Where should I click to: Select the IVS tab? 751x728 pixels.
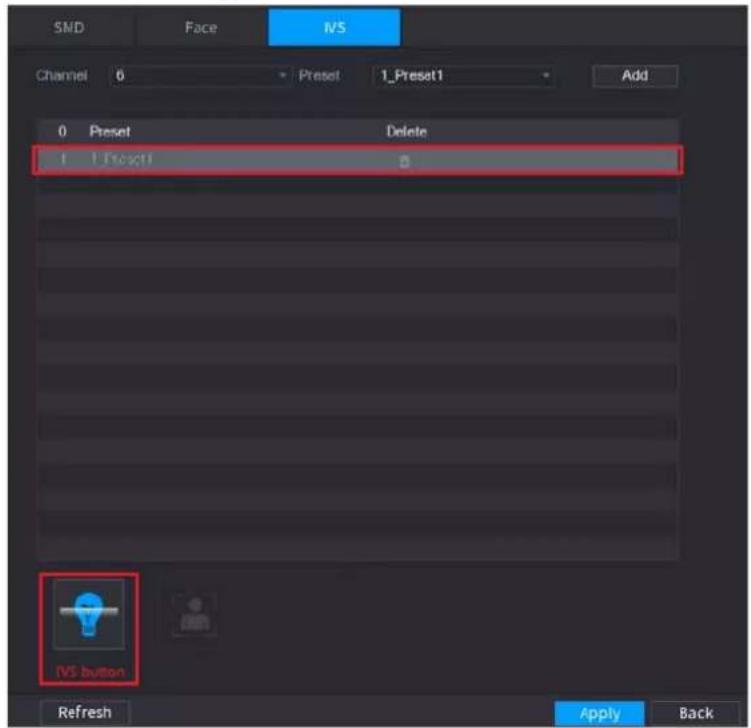[334, 27]
